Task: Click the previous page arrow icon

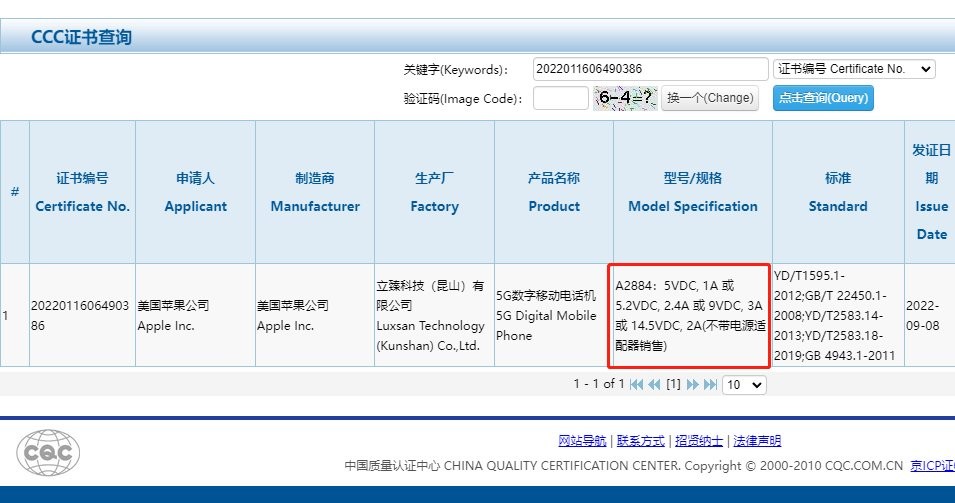Action: tap(654, 384)
